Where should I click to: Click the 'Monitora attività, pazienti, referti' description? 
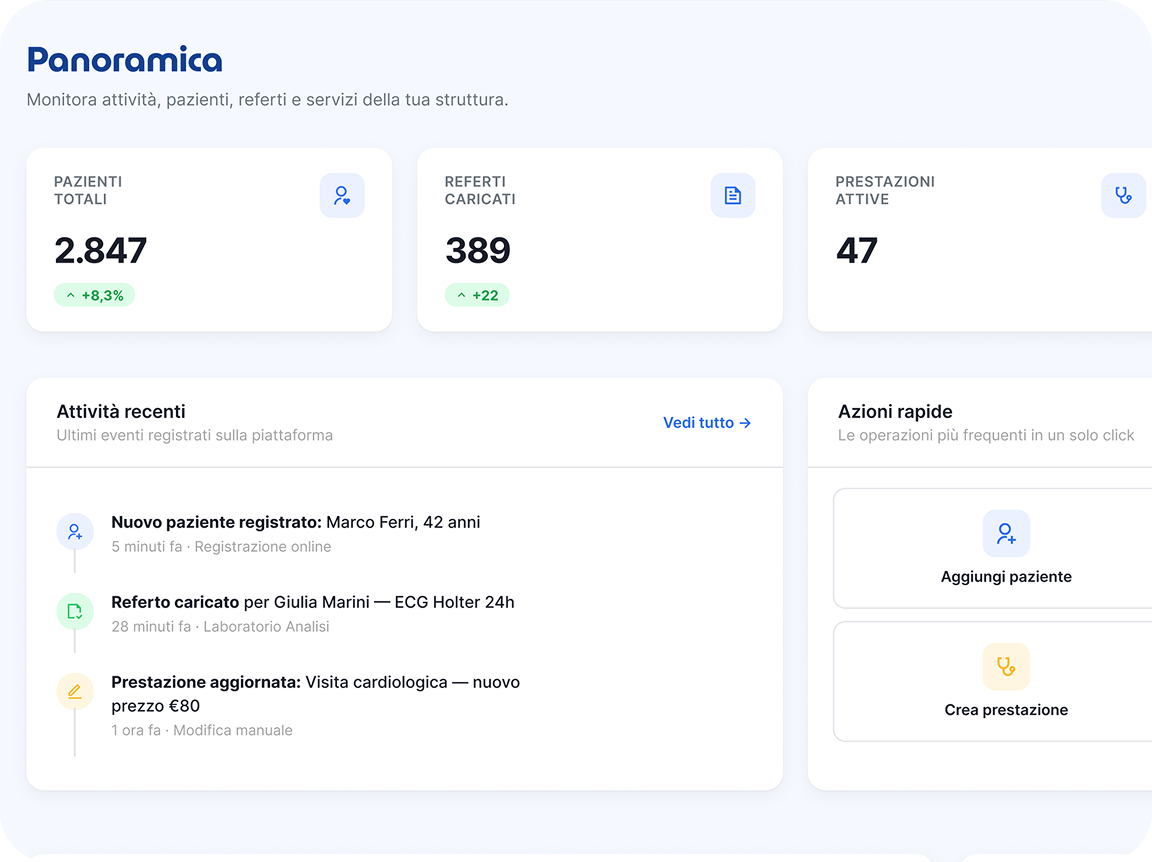click(x=267, y=99)
